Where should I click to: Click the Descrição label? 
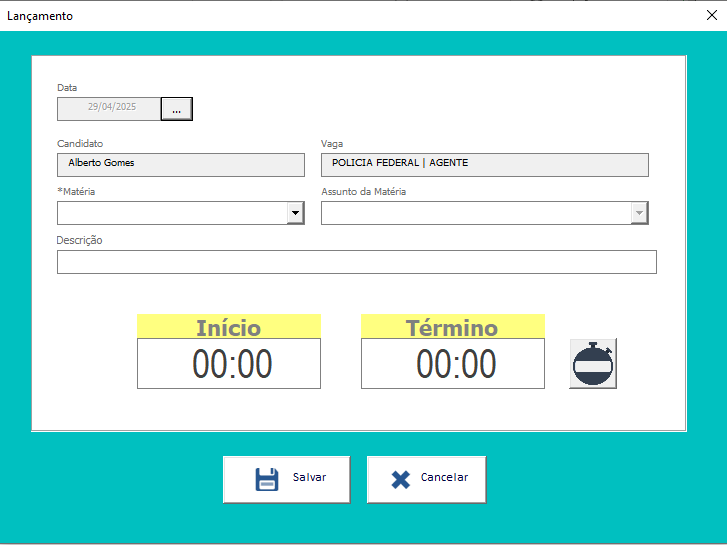click(79, 240)
